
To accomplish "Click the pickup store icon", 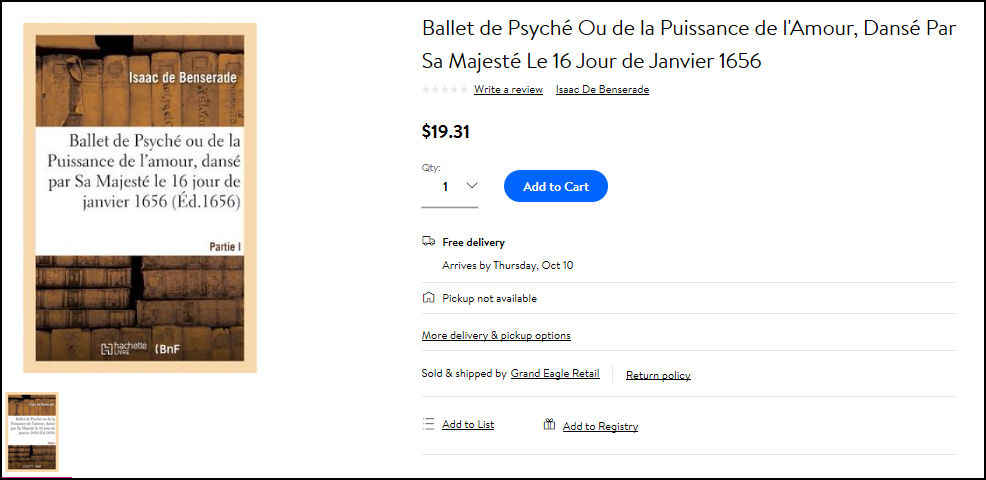I will click(x=428, y=298).
